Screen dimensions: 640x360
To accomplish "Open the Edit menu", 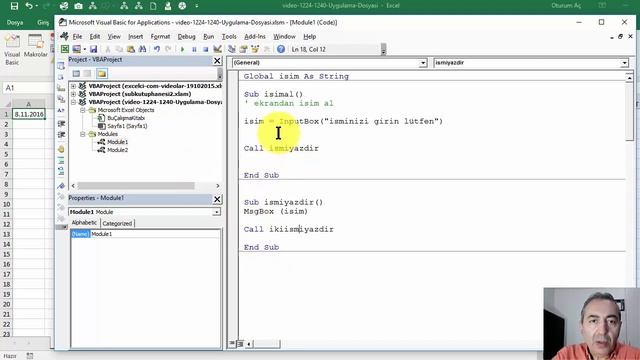I will (95, 37).
